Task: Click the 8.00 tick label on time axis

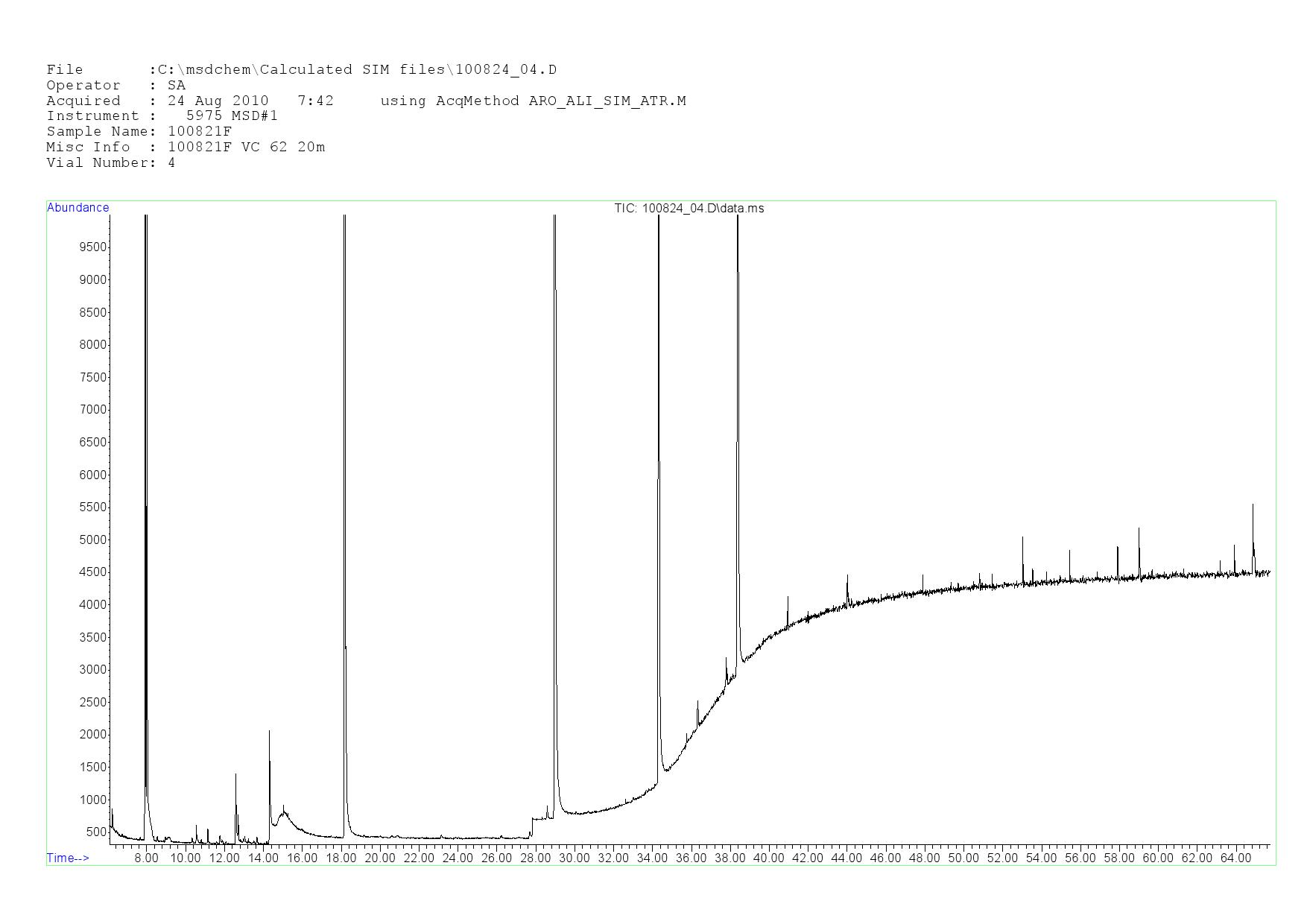Action: (146, 858)
